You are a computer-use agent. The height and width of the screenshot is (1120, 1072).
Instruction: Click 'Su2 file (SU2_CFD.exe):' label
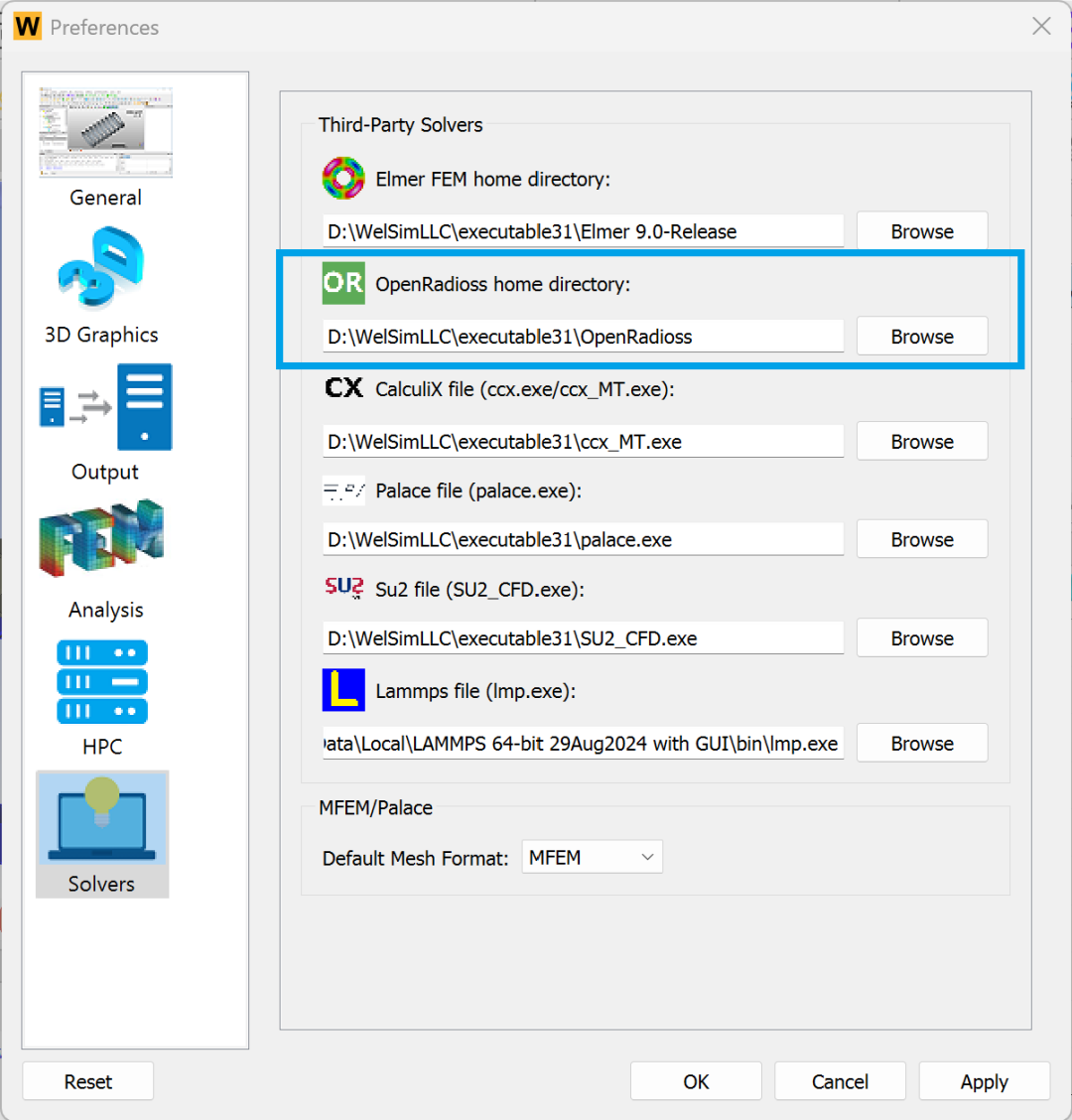[x=480, y=589]
